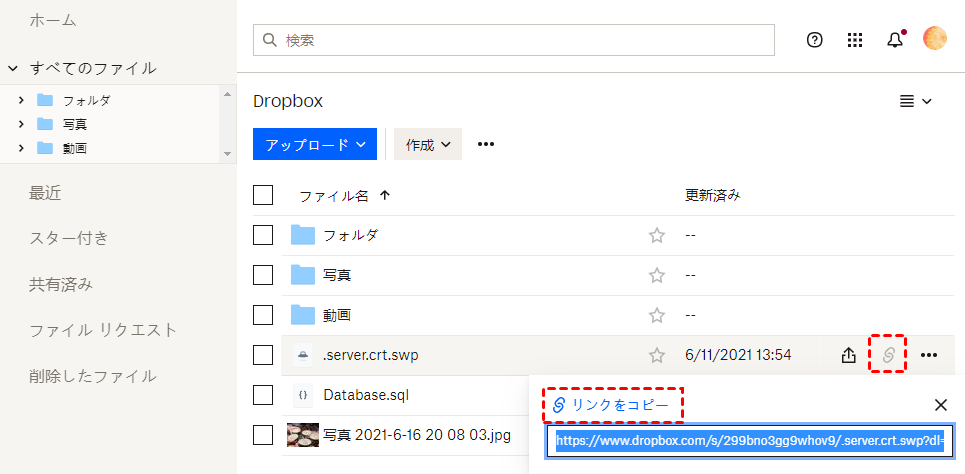Click the 検索 search input field
Viewport: 965px width, 474px height.
click(x=514, y=41)
